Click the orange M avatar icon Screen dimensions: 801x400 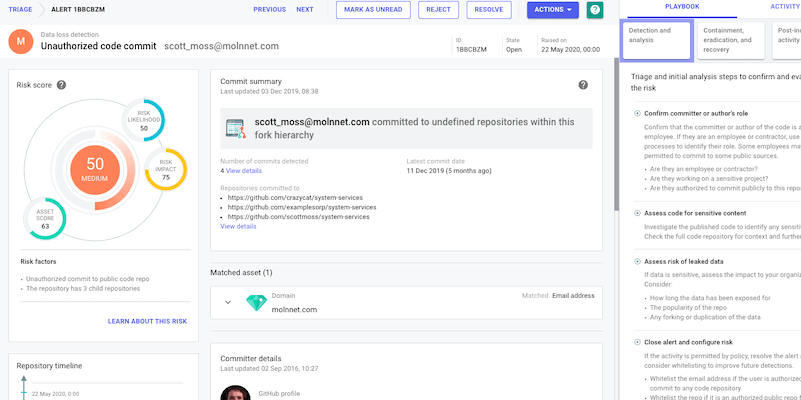21,41
